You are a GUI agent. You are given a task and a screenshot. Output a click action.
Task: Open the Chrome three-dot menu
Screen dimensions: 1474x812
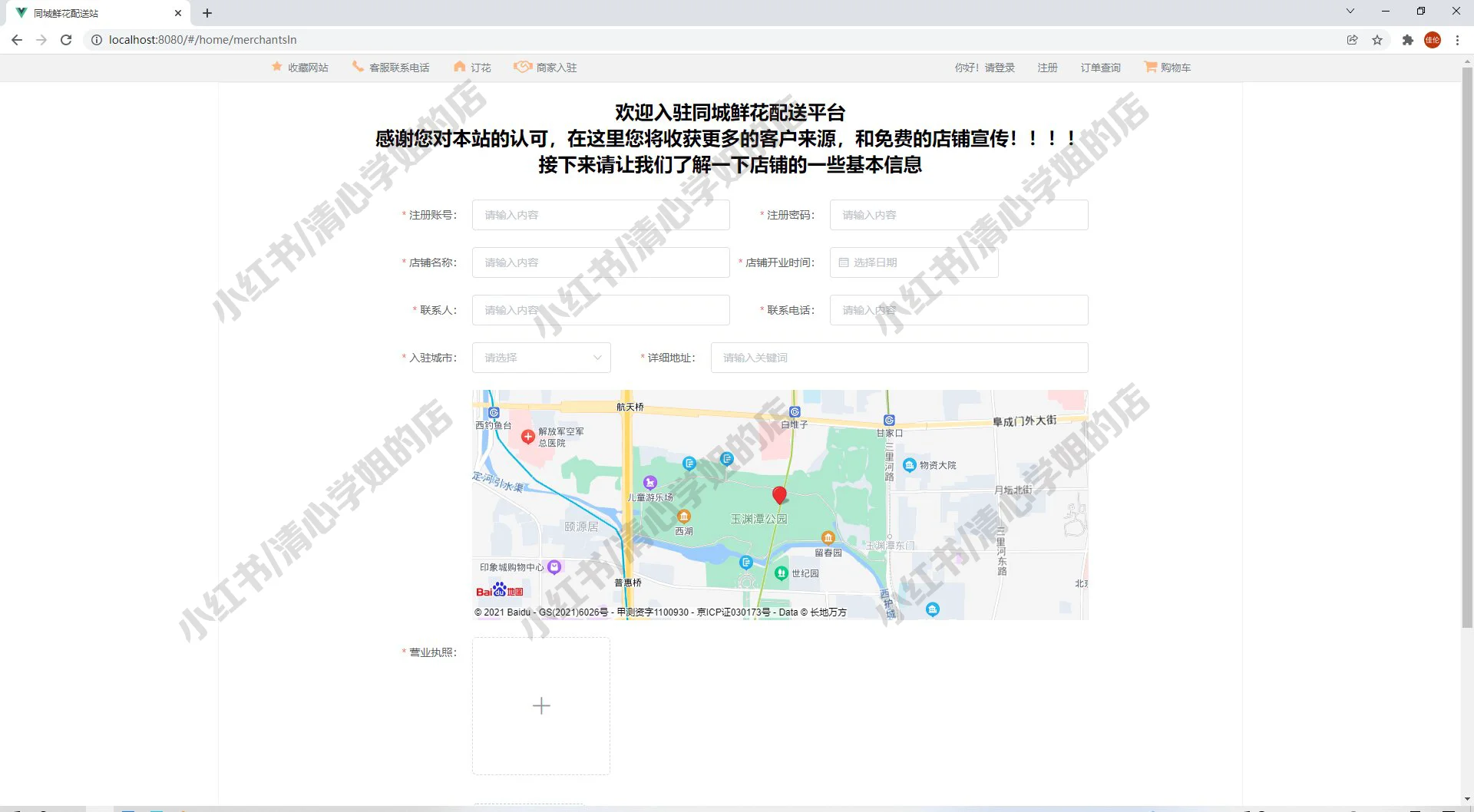click(x=1458, y=39)
